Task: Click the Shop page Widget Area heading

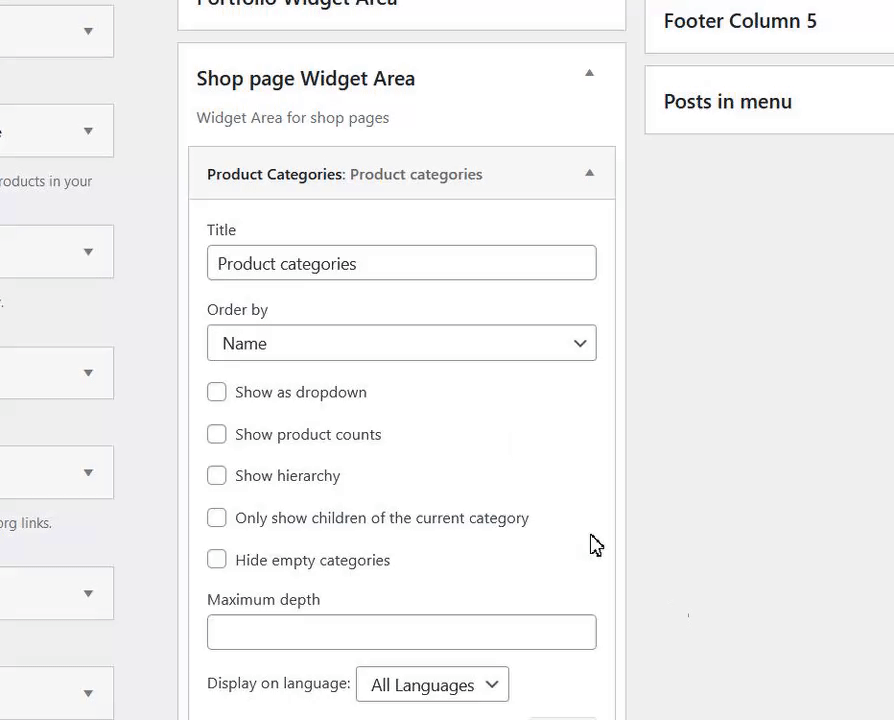Action: pos(305,78)
